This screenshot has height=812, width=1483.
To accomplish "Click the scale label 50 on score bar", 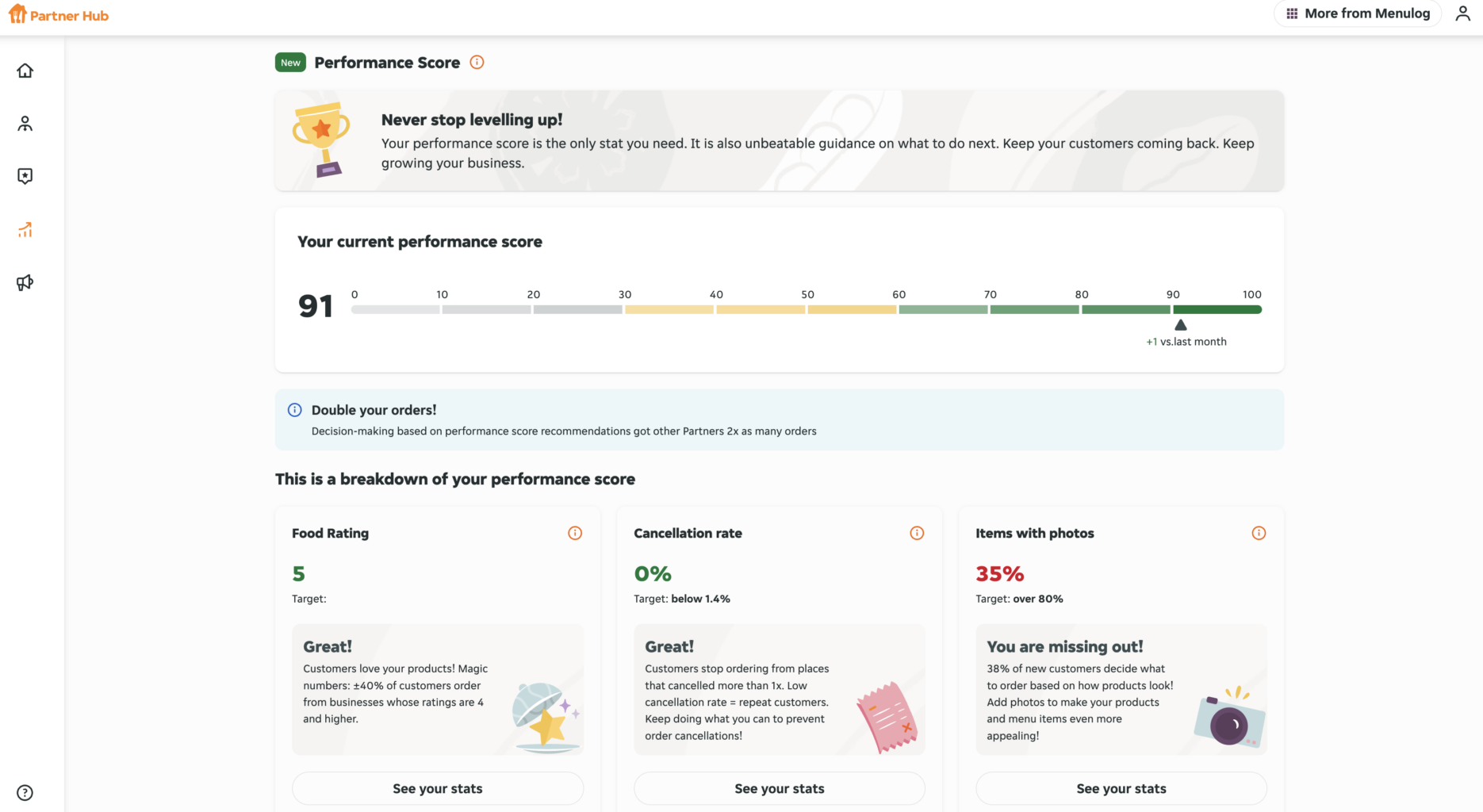I will point(807,294).
